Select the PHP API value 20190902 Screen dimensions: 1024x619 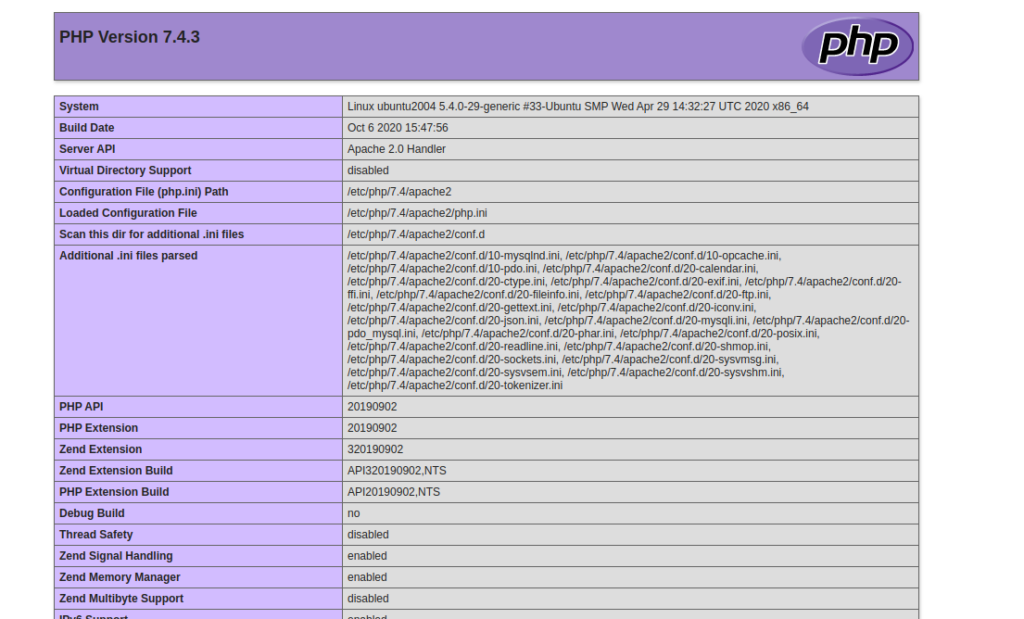coord(372,407)
